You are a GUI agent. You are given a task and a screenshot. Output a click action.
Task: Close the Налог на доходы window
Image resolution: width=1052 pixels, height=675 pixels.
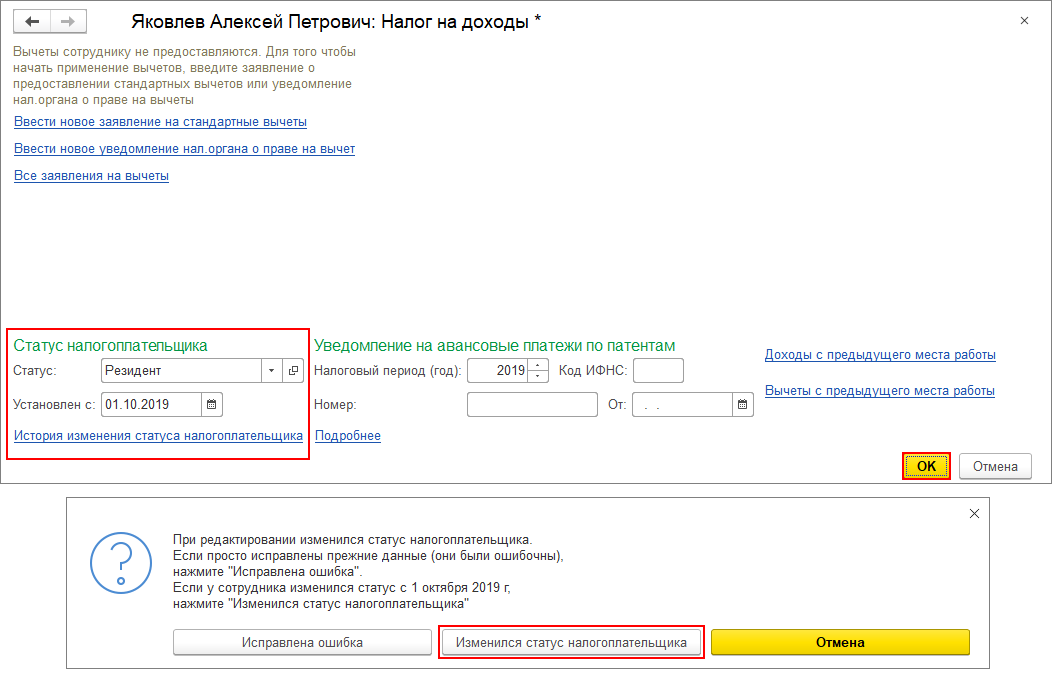[x=1023, y=20]
